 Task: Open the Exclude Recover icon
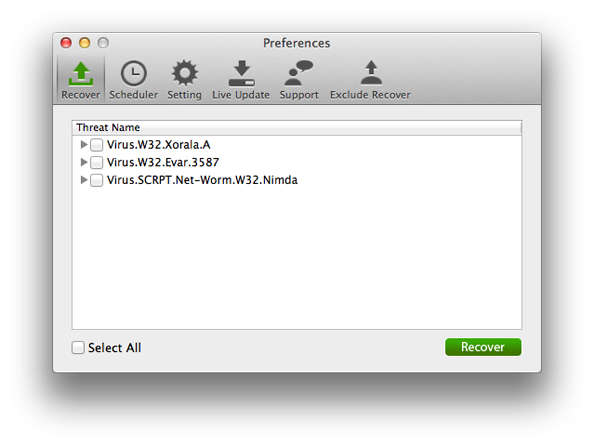click(371, 73)
